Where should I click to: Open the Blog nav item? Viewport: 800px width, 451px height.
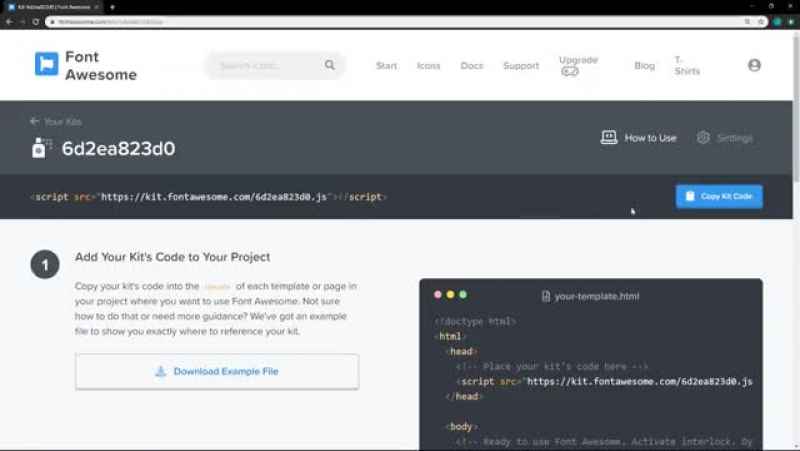coord(644,65)
